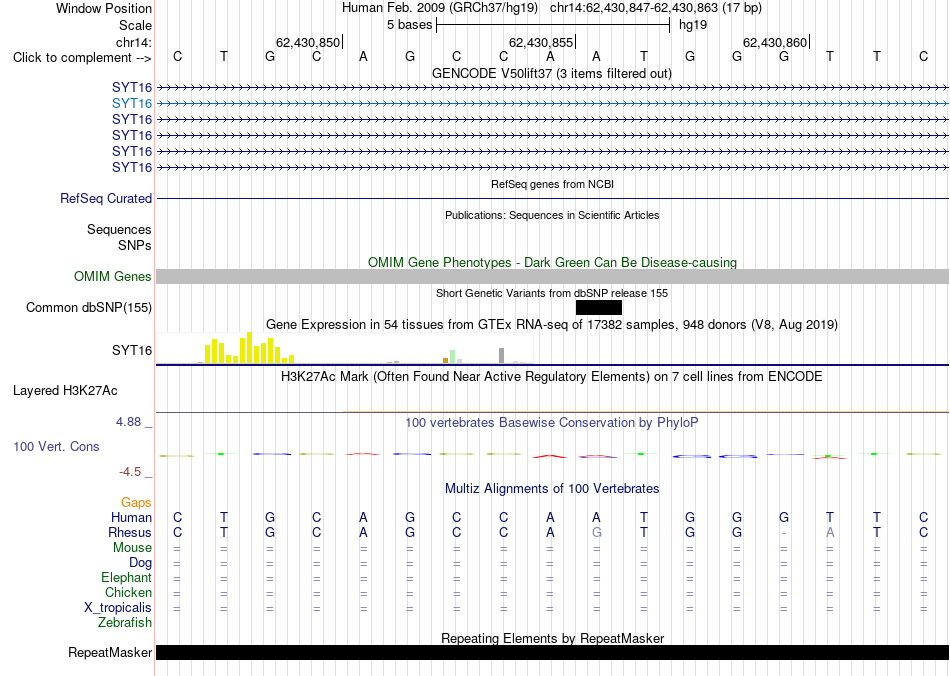Click the 62,430,855 ruler position
This screenshot has width=950, height=676.
pyautogui.click(x=541, y=42)
